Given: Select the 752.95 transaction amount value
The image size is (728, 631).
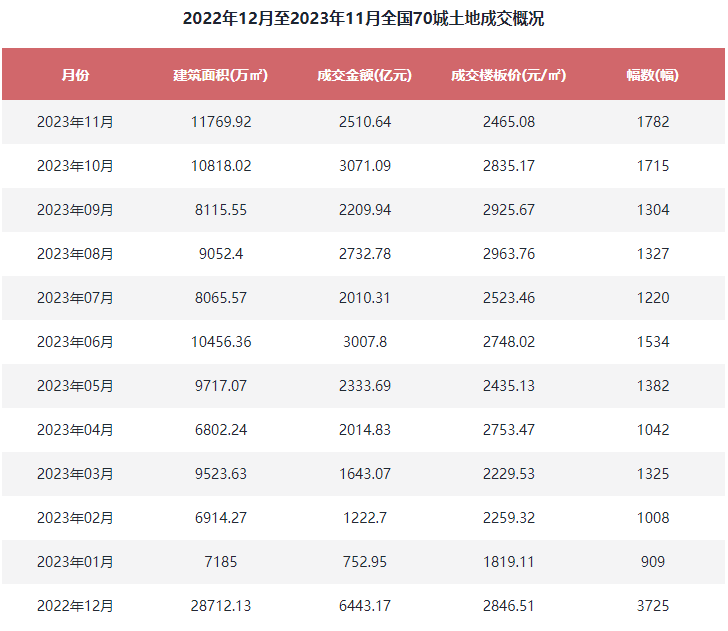Looking at the screenshot, I should coord(364,562).
